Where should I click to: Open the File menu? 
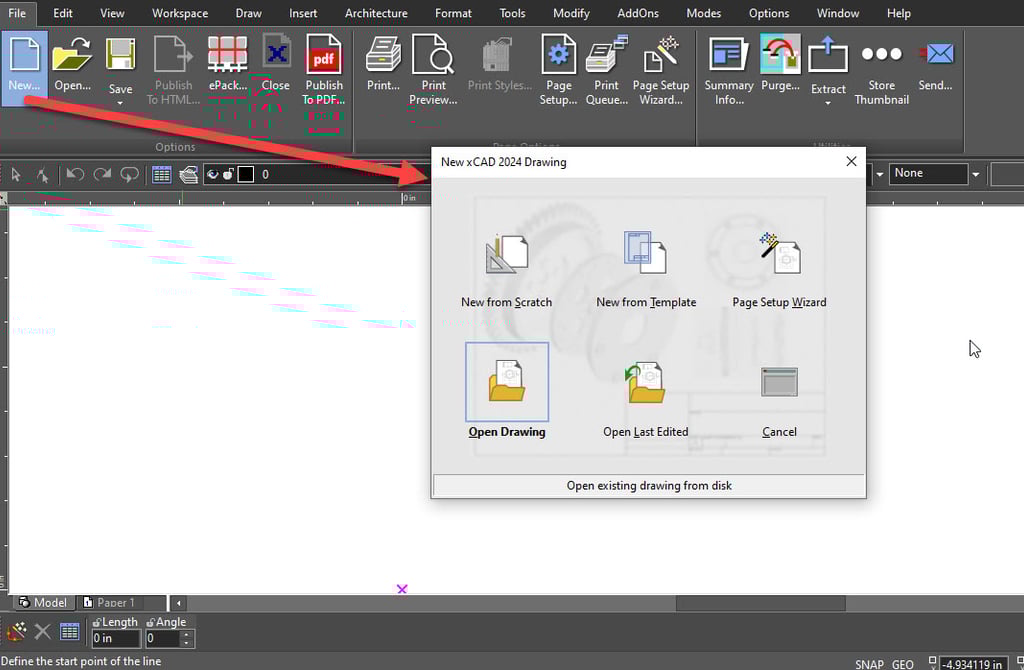17,13
